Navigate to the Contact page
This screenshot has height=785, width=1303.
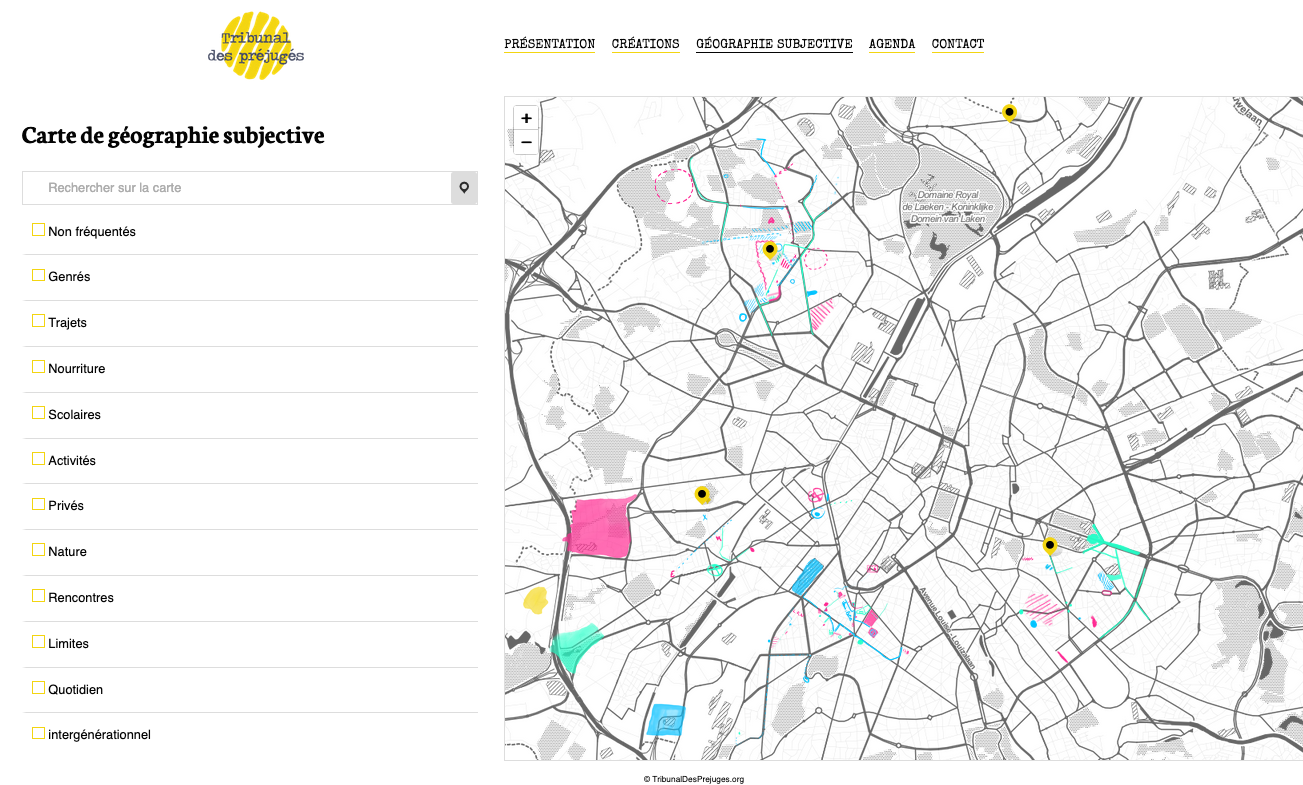[957, 44]
